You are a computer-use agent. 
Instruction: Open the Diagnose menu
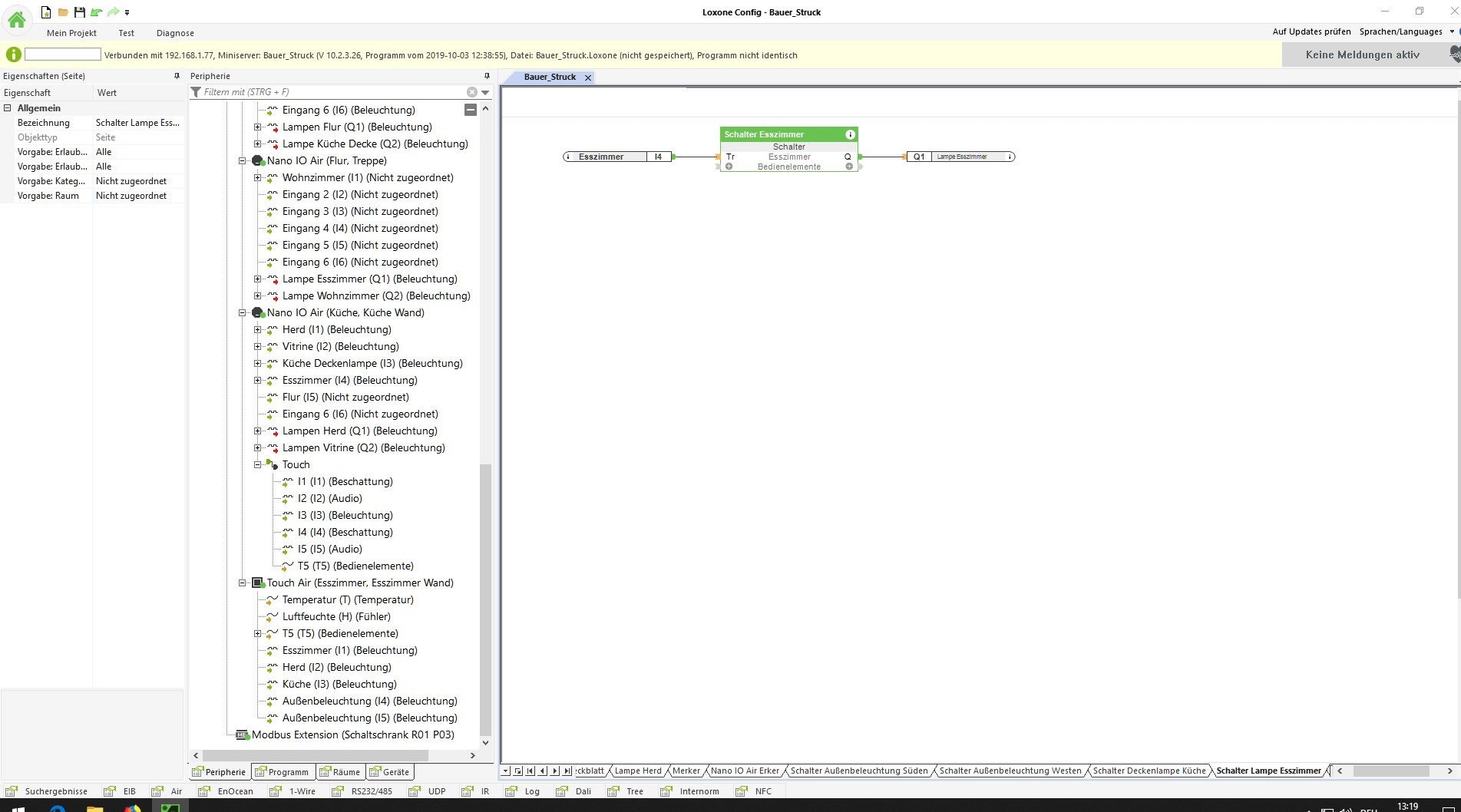pos(175,33)
